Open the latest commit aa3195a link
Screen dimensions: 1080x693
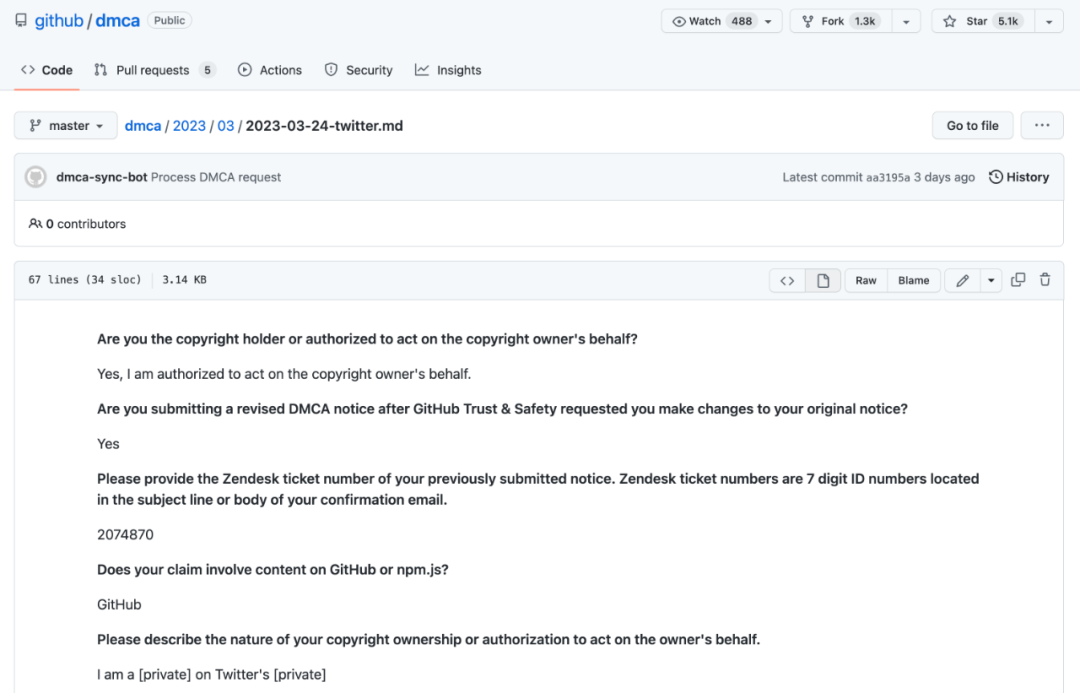(888, 177)
